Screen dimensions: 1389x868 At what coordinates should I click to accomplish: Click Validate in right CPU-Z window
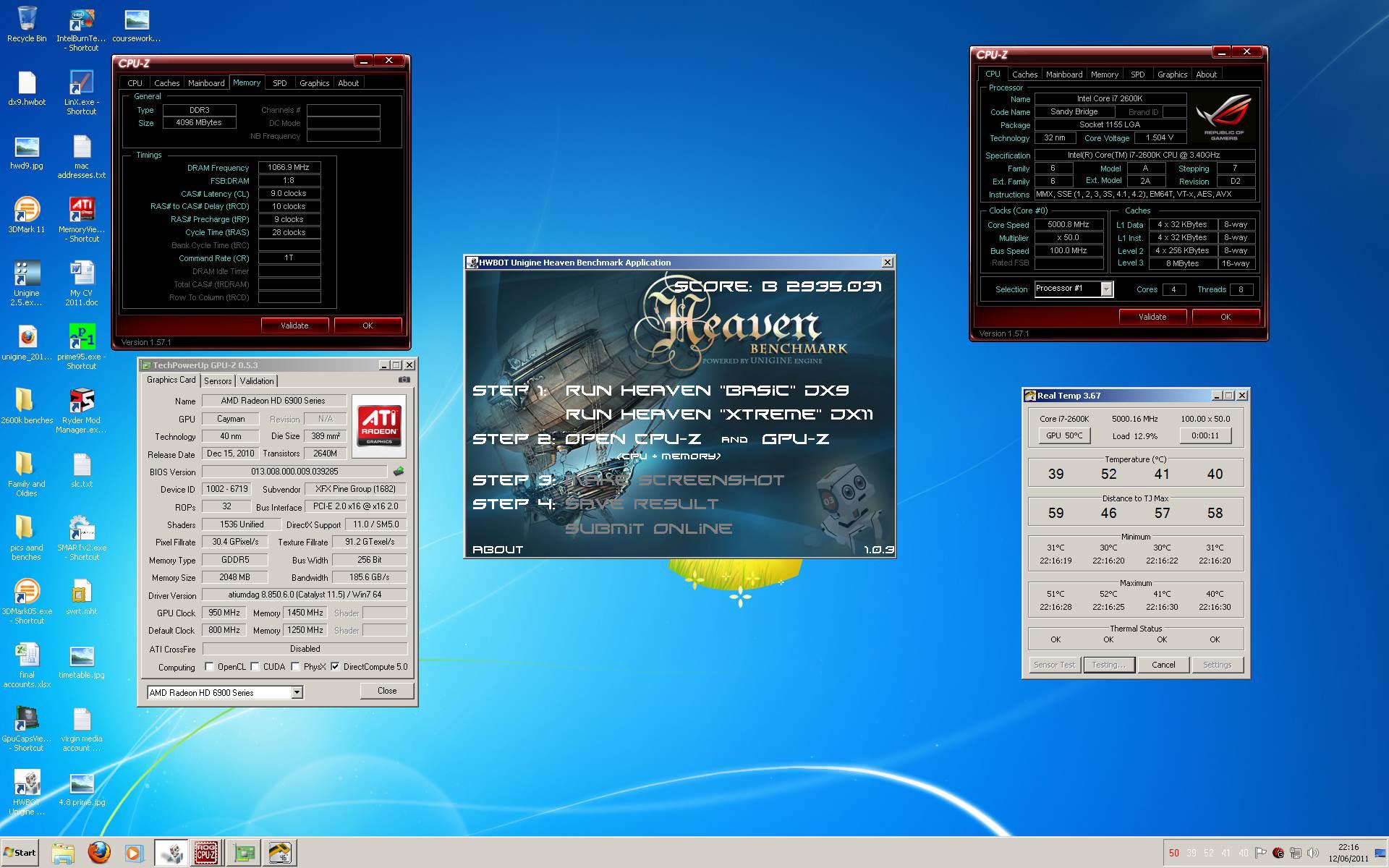(1152, 317)
